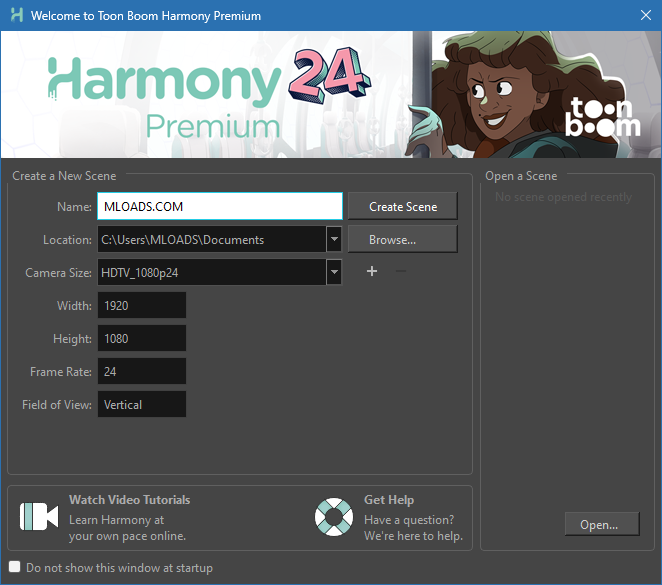Viewport: 662px width, 585px height.
Task: Click the Name field containing MLOADS.COM
Action: tap(220, 206)
